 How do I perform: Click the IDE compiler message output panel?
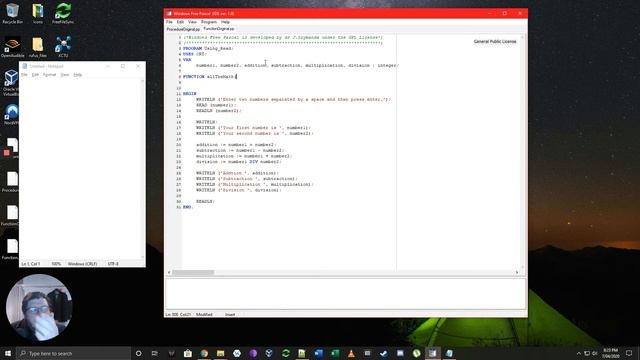click(x=345, y=294)
